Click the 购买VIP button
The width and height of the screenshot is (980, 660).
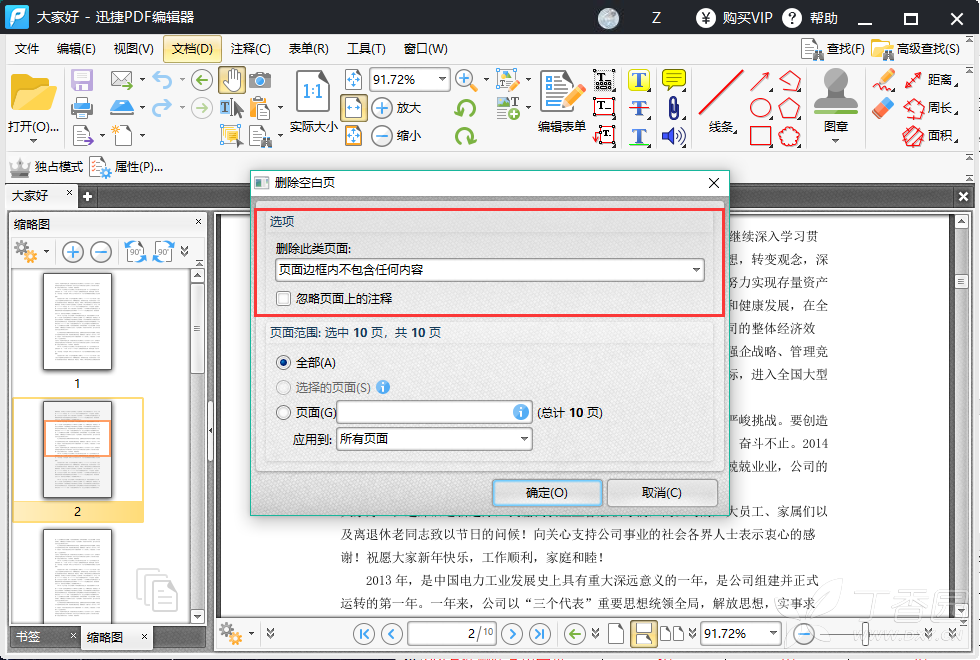tap(734, 18)
